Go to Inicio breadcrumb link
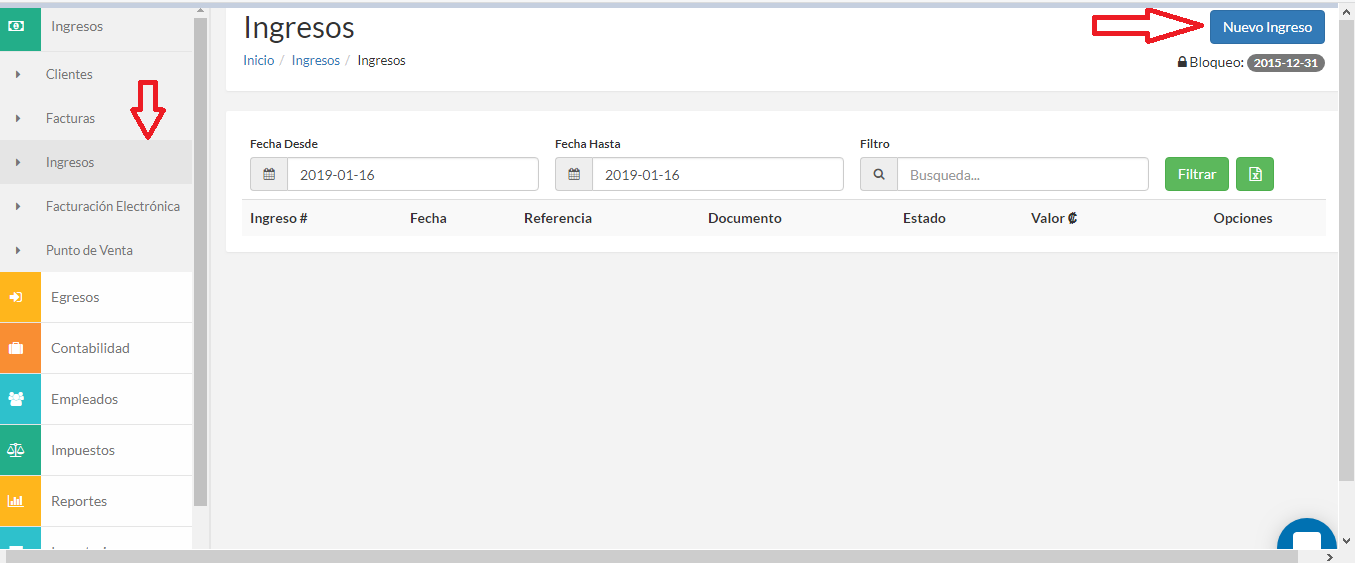 coord(258,60)
